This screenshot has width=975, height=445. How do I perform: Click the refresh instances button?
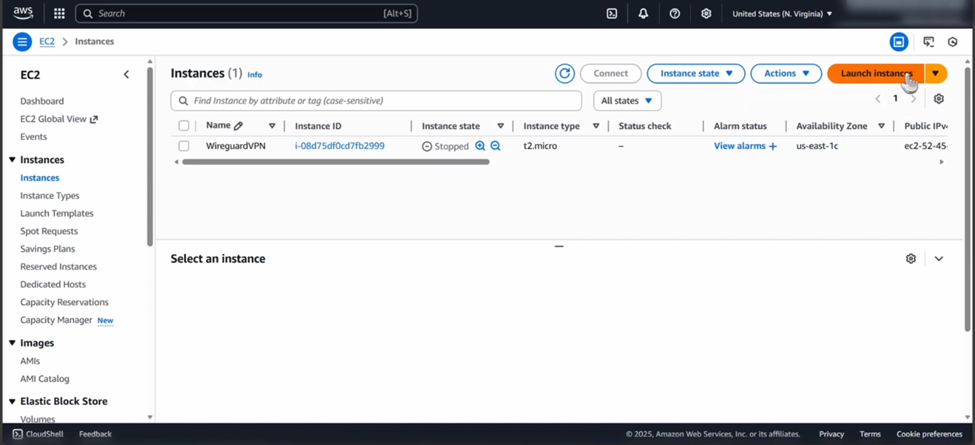(565, 73)
